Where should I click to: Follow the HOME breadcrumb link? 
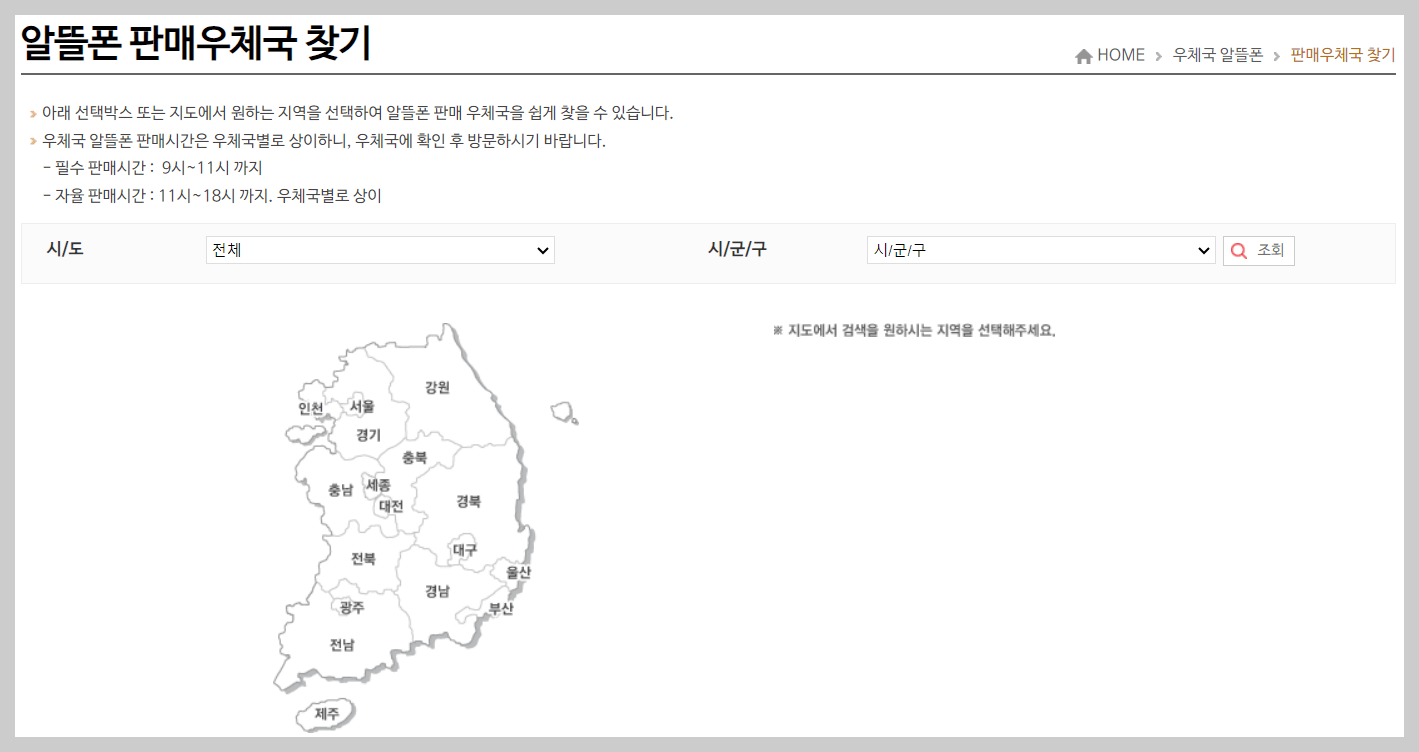pos(1117,55)
